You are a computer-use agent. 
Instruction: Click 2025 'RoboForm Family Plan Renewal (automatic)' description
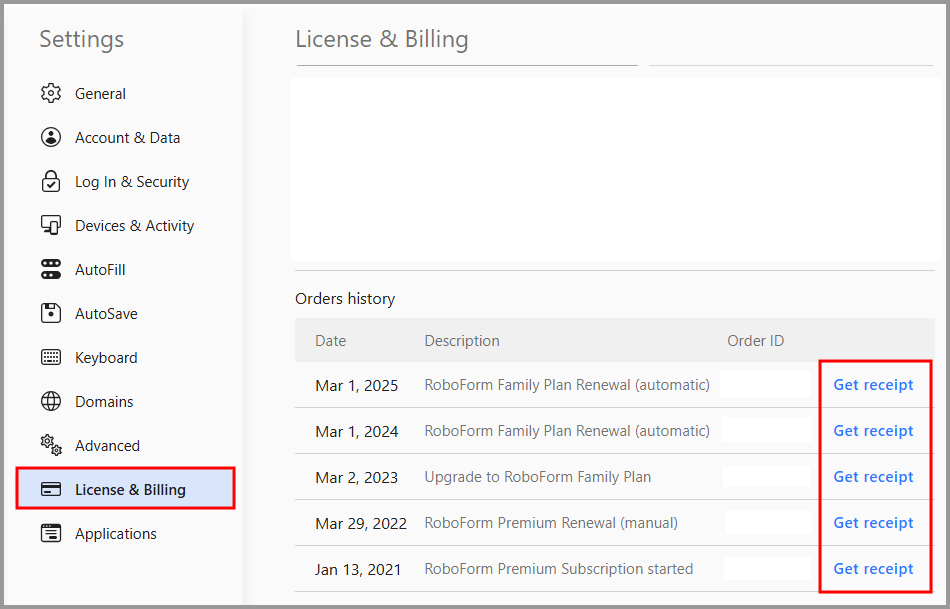click(x=567, y=385)
